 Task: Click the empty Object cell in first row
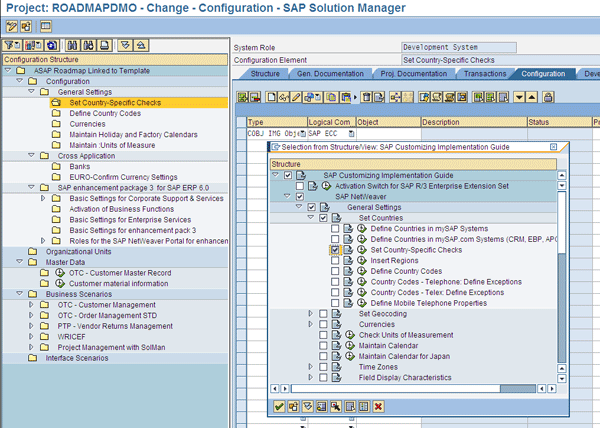(388, 133)
